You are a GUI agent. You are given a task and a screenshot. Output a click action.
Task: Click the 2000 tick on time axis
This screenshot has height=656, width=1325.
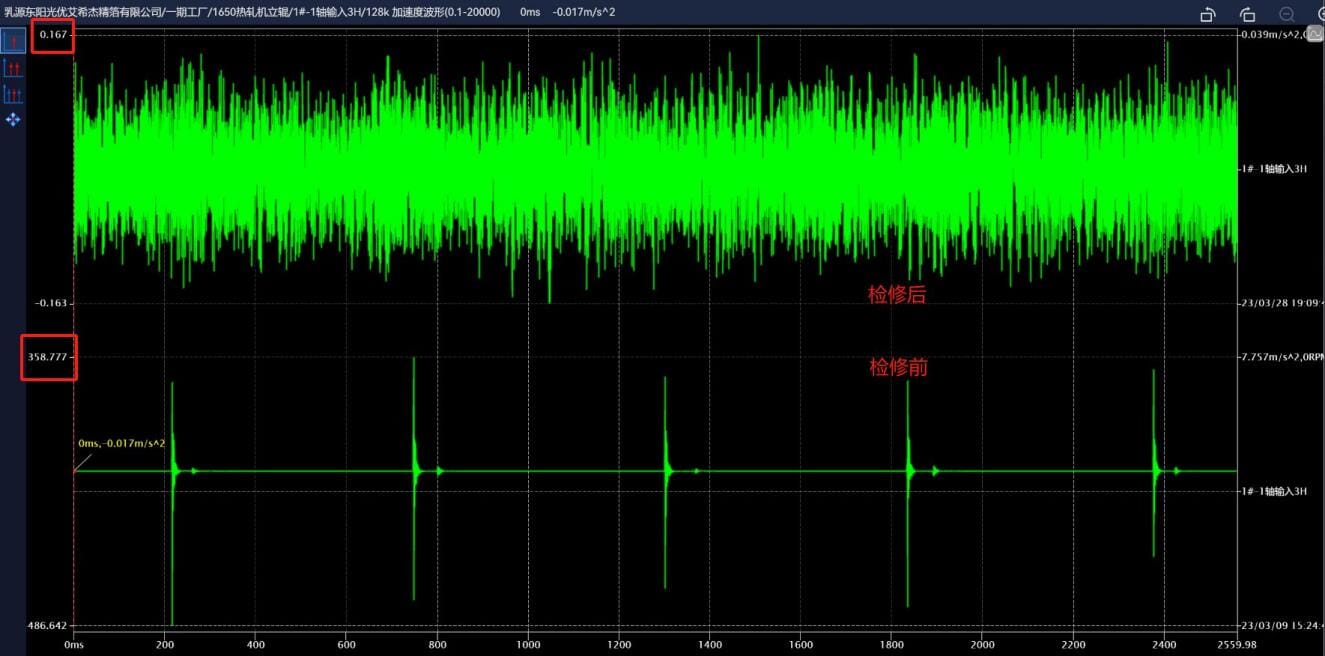tap(982, 645)
